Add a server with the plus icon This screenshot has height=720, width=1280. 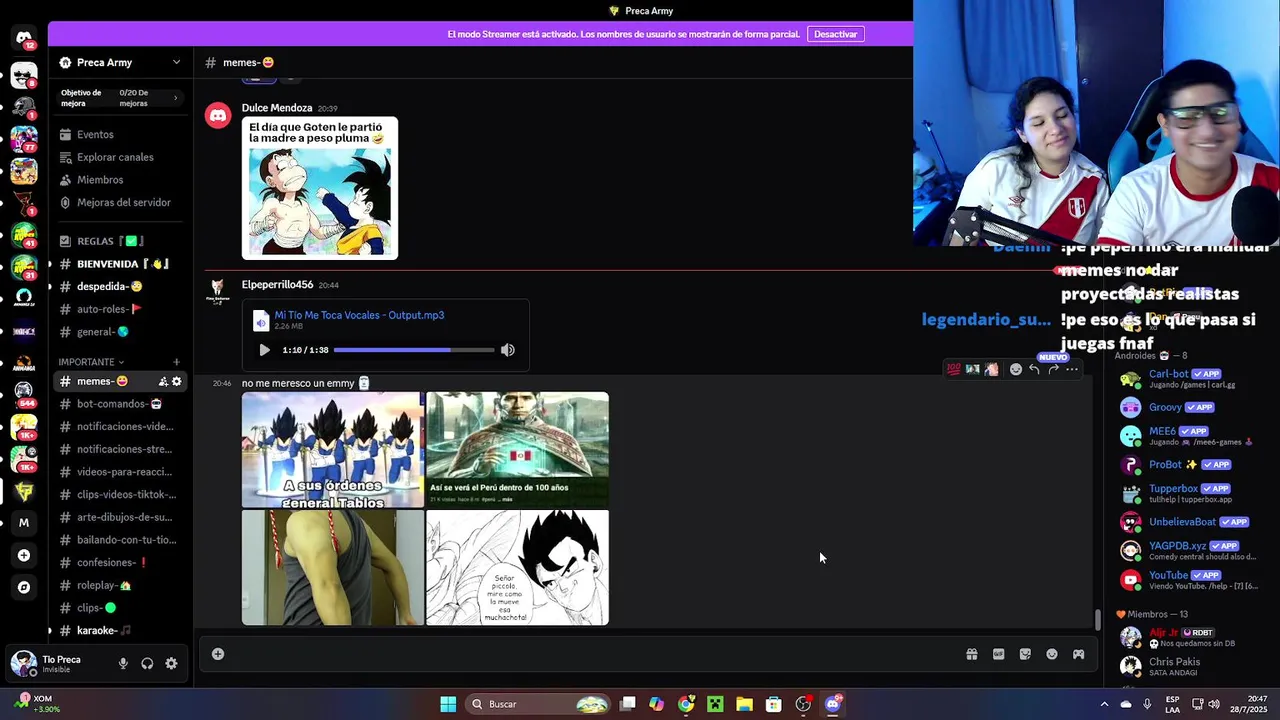click(x=24, y=555)
